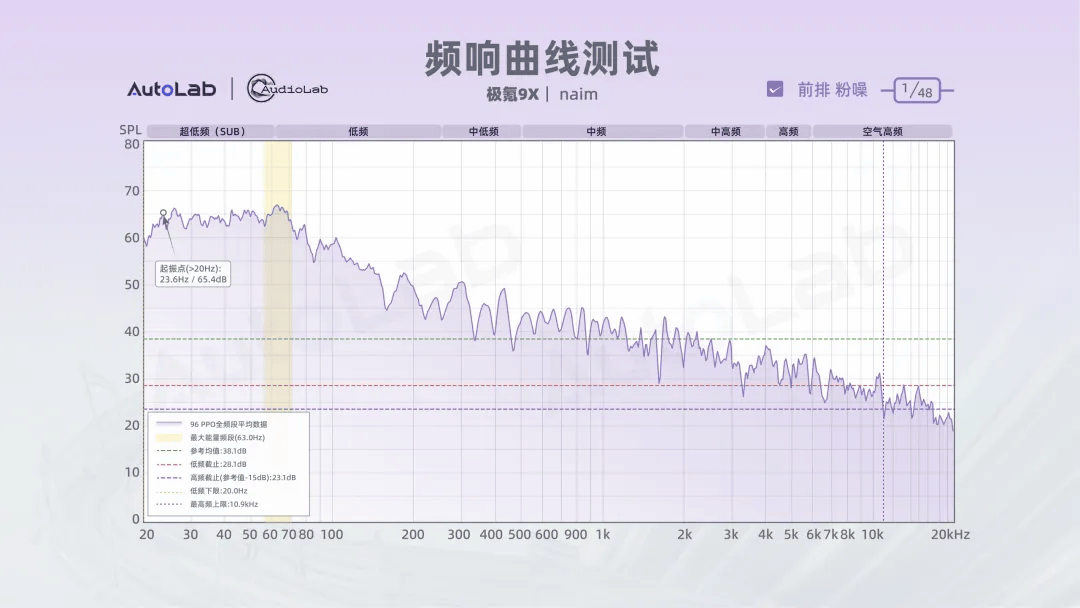This screenshot has height=608, width=1080.
Task: Click the 10k label on frequency axis
Action: click(872, 534)
